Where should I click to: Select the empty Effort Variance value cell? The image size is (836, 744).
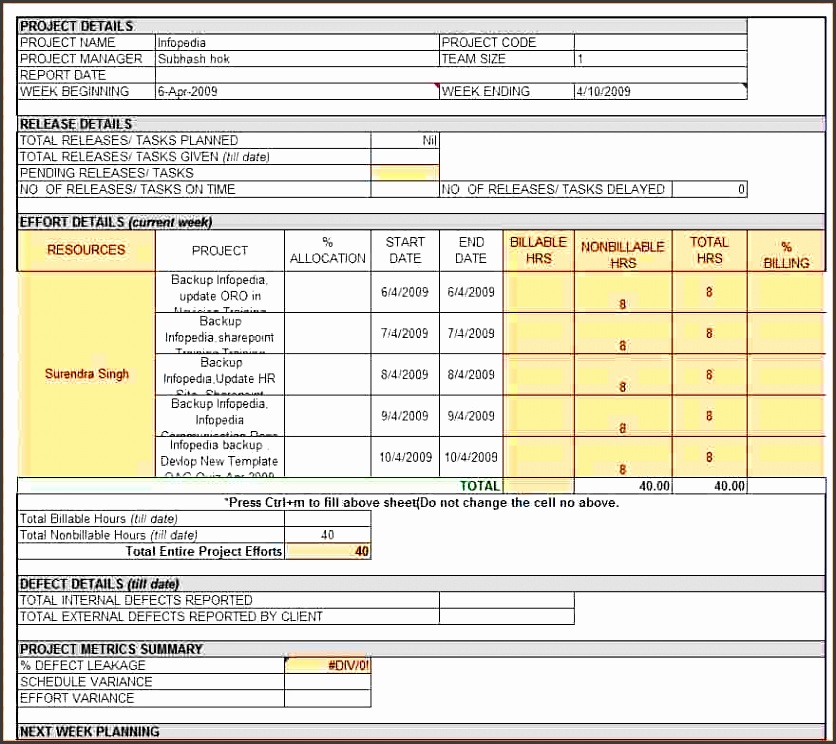328,698
